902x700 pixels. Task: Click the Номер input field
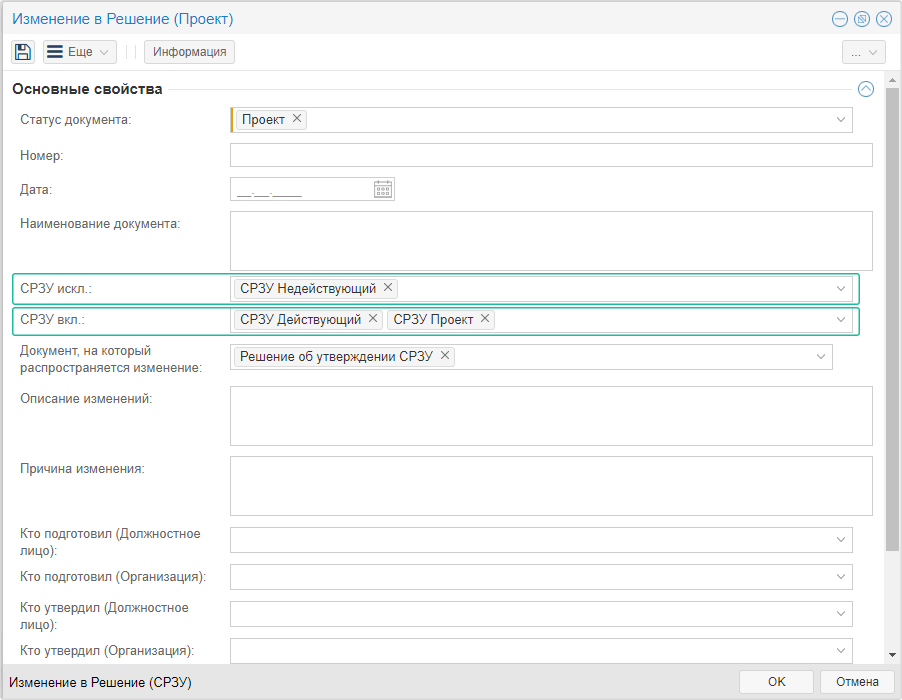(x=550, y=155)
